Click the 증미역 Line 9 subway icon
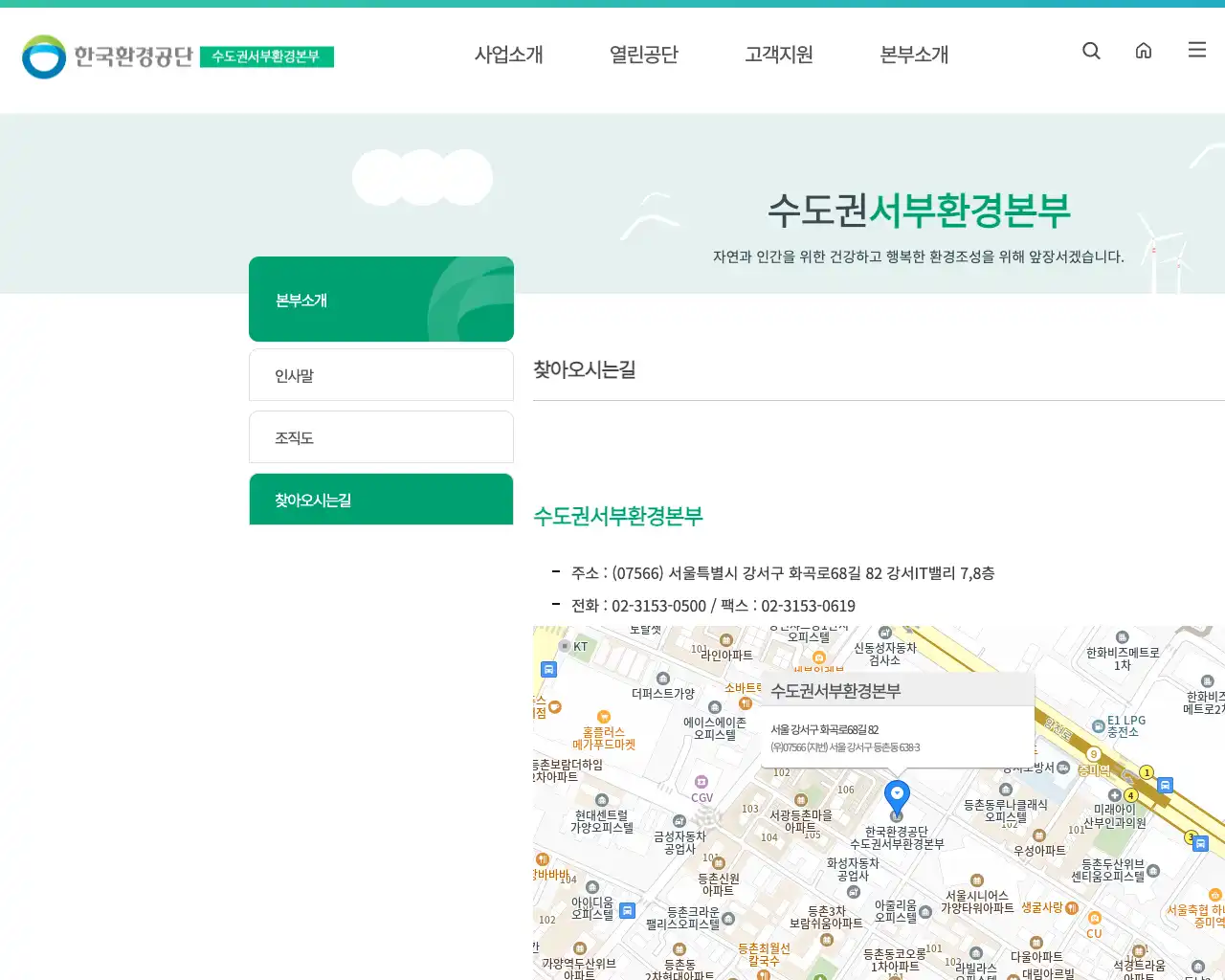 click(1094, 754)
